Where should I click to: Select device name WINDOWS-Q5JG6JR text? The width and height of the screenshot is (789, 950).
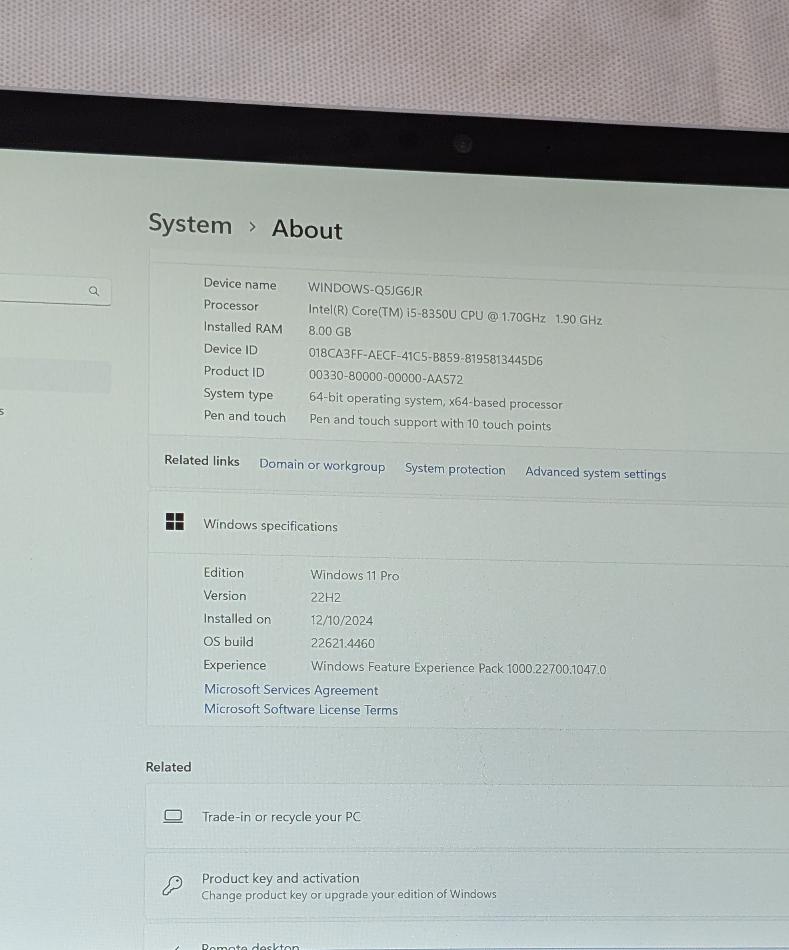point(365,289)
